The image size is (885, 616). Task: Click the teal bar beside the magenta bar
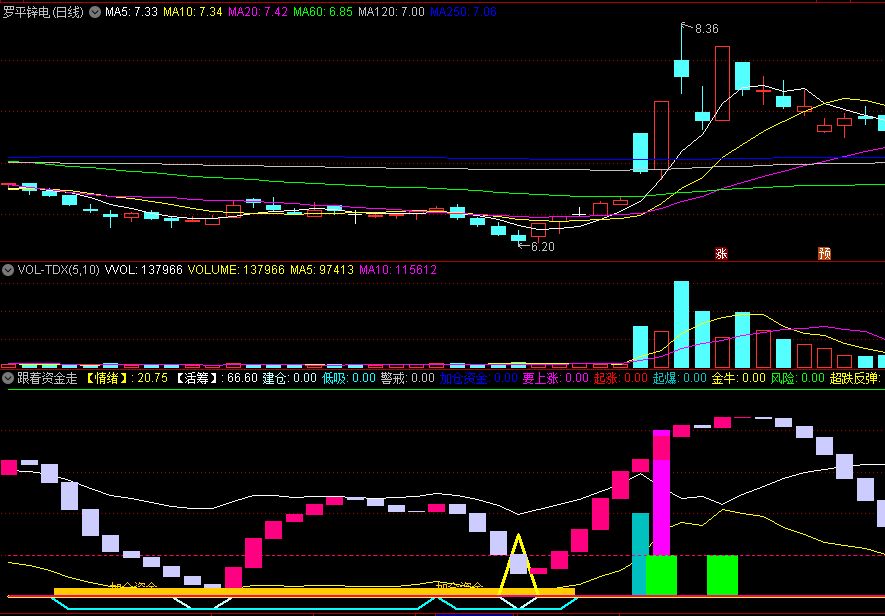pyautogui.click(x=640, y=554)
